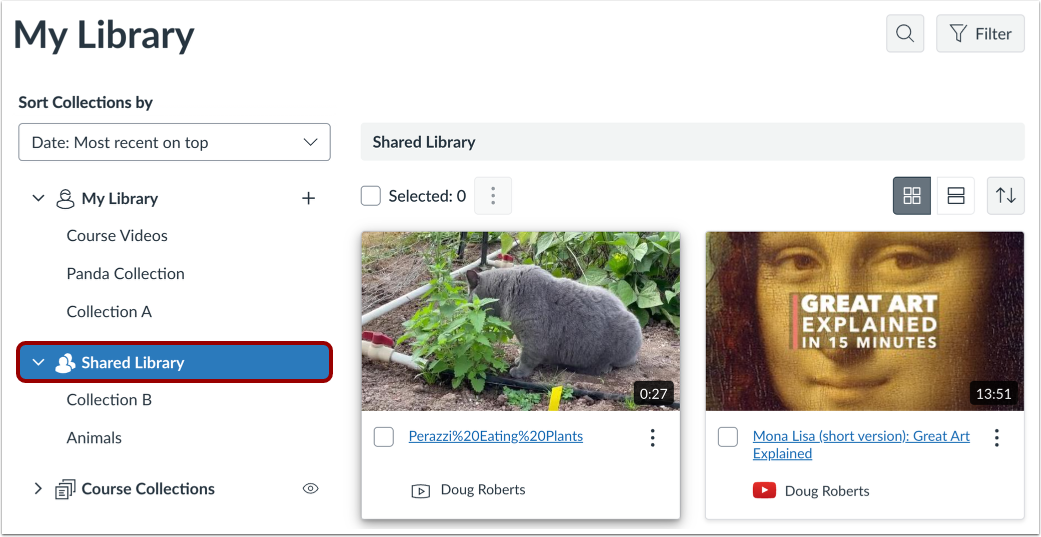Open bulk actions three-dot menu

[x=493, y=196]
